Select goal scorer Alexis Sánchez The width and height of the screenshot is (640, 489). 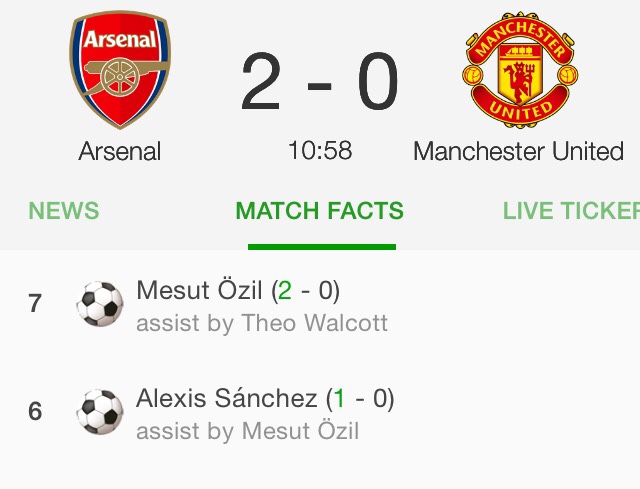[x=227, y=399]
